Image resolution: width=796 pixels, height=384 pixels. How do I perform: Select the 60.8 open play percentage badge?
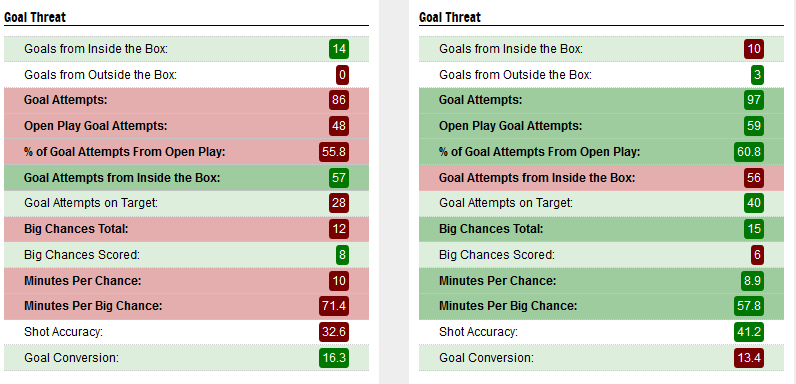pyautogui.click(x=749, y=152)
